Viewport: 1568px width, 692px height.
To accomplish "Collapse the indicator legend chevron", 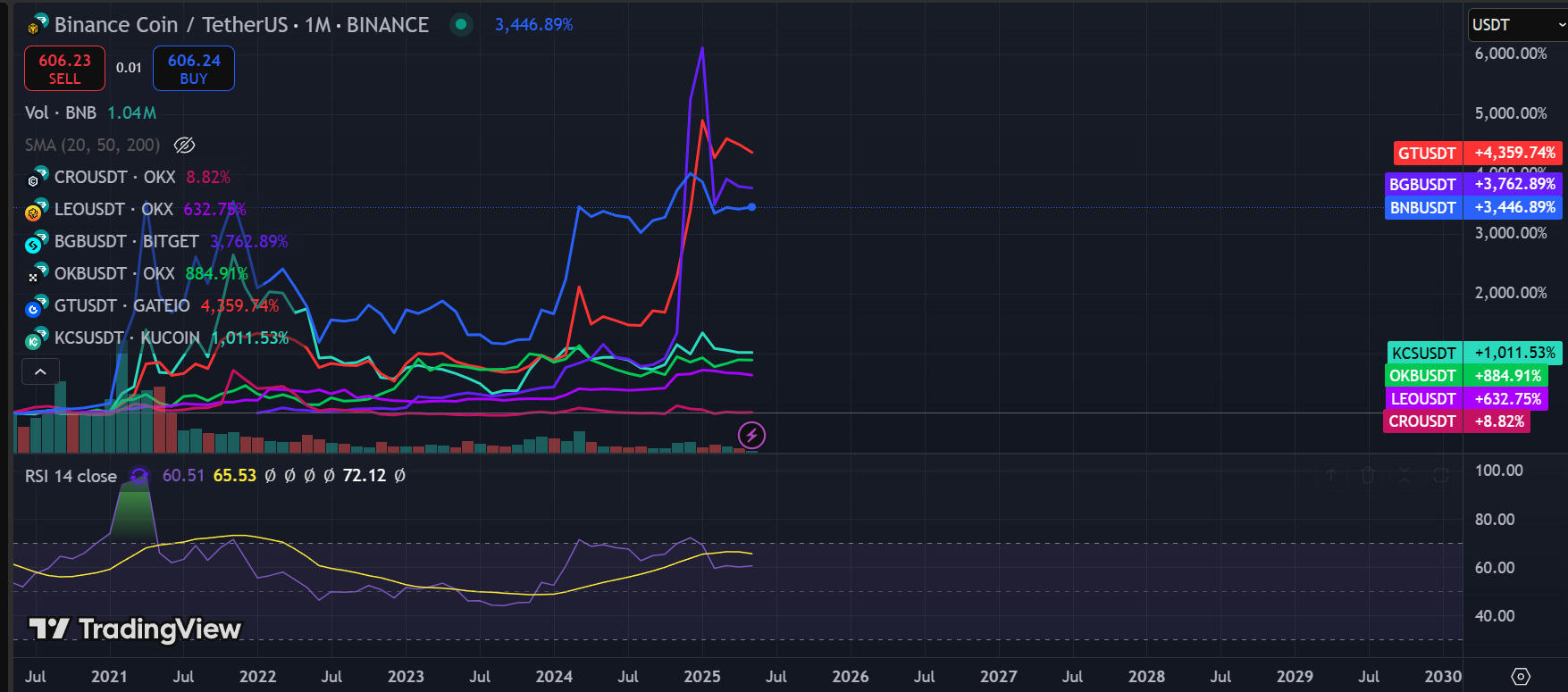I will (x=40, y=371).
